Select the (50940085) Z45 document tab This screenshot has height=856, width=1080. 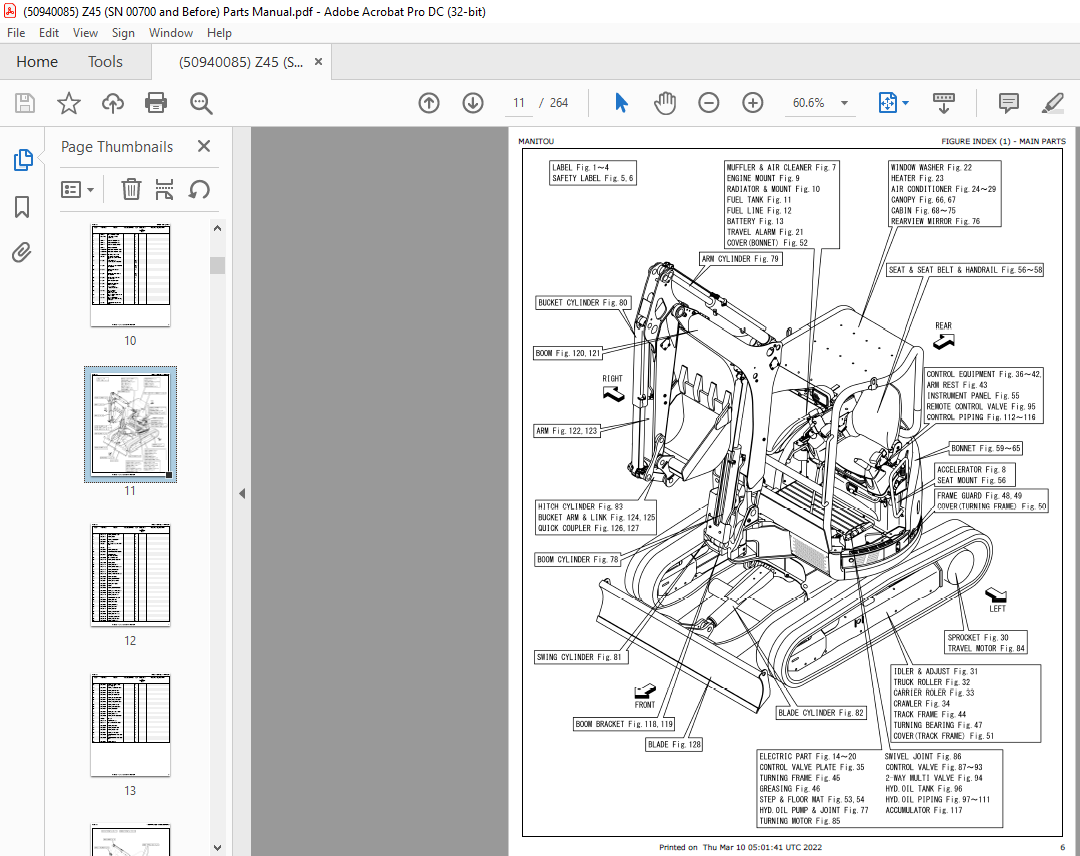pos(240,62)
